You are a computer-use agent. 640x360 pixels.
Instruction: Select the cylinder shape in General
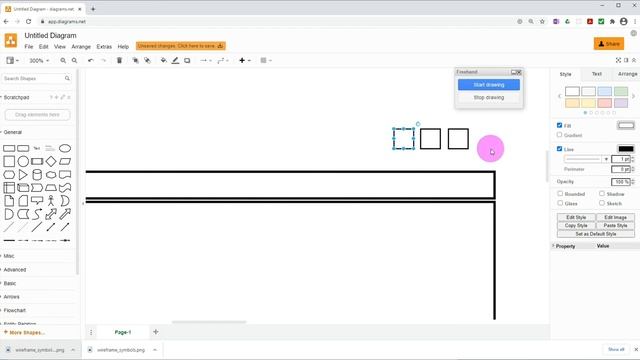point(37,175)
